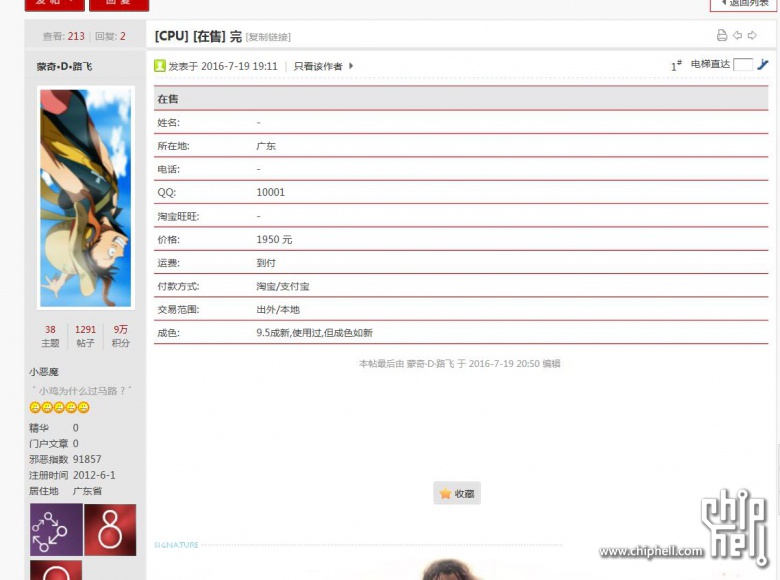Click the 收藏 favorite button
The height and width of the screenshot is (580, 780).
pos(457,493)
